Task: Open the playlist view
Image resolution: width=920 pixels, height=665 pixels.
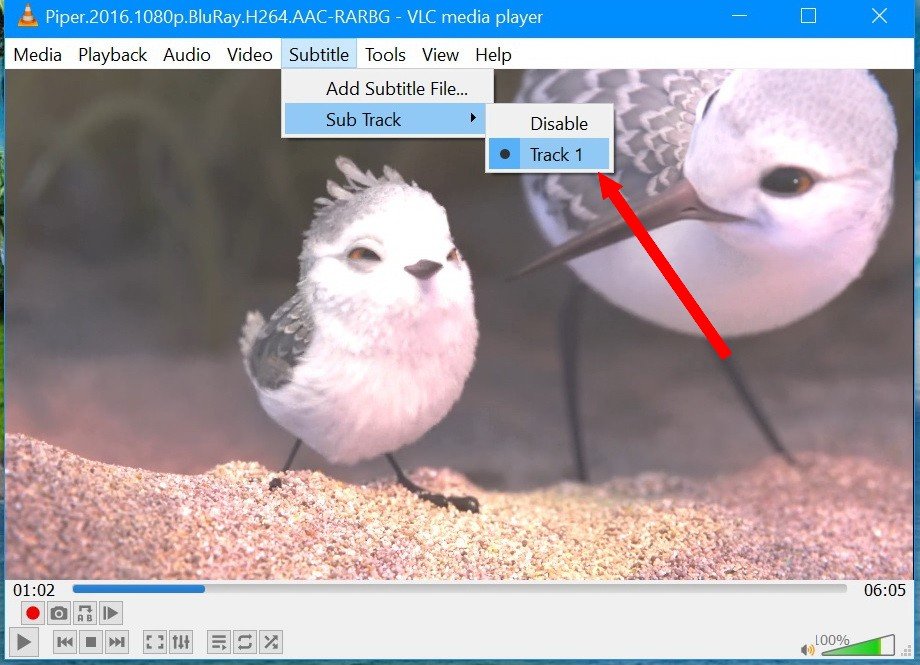Action: click(x=219, y=642)
